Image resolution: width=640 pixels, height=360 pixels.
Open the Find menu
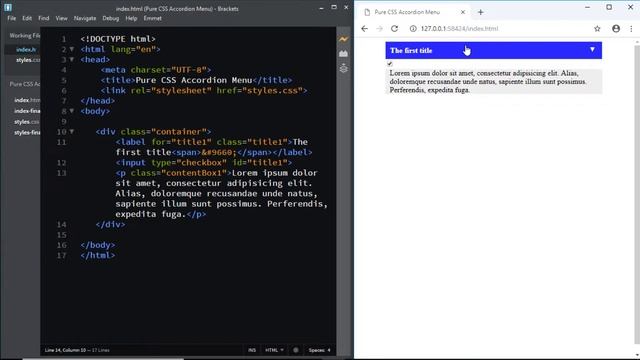pos(44,18)
